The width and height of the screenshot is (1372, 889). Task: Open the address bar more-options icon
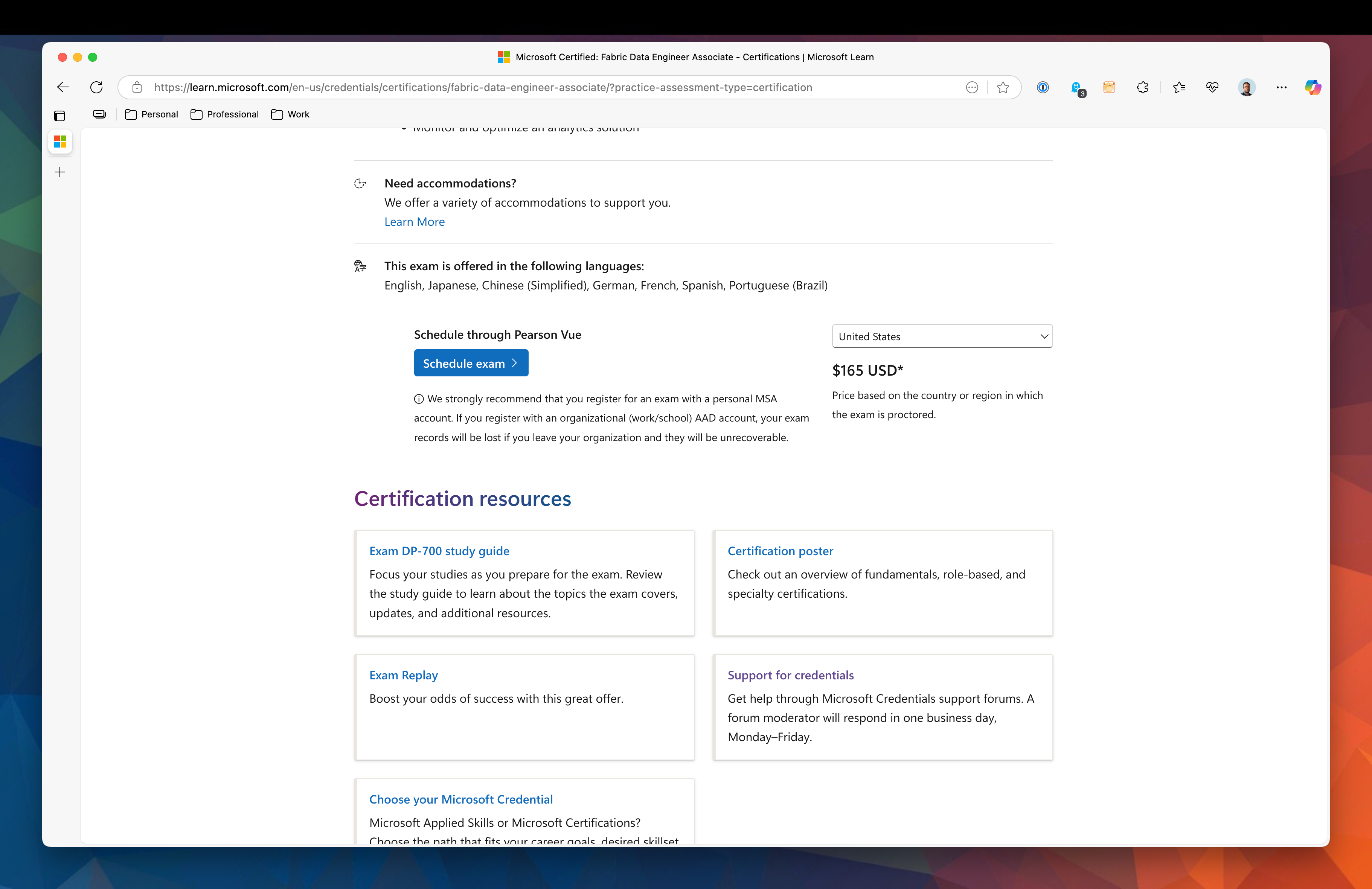[972, 87]
